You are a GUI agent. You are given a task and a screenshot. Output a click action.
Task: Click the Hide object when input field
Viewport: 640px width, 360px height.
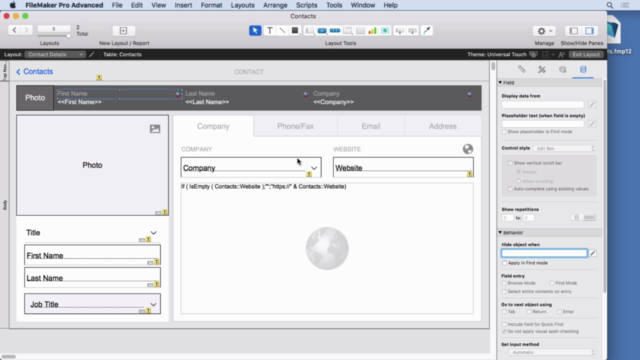[x=544, y=253]
